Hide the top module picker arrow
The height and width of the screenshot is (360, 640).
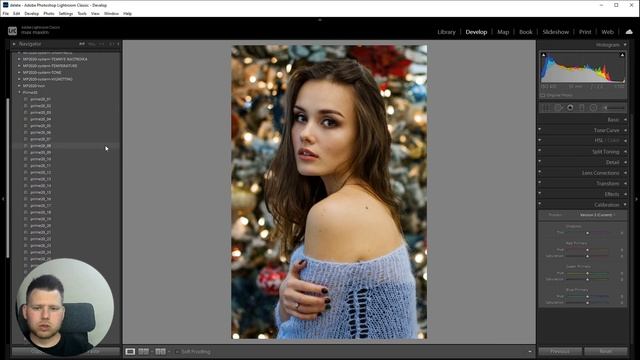[320, 20]
